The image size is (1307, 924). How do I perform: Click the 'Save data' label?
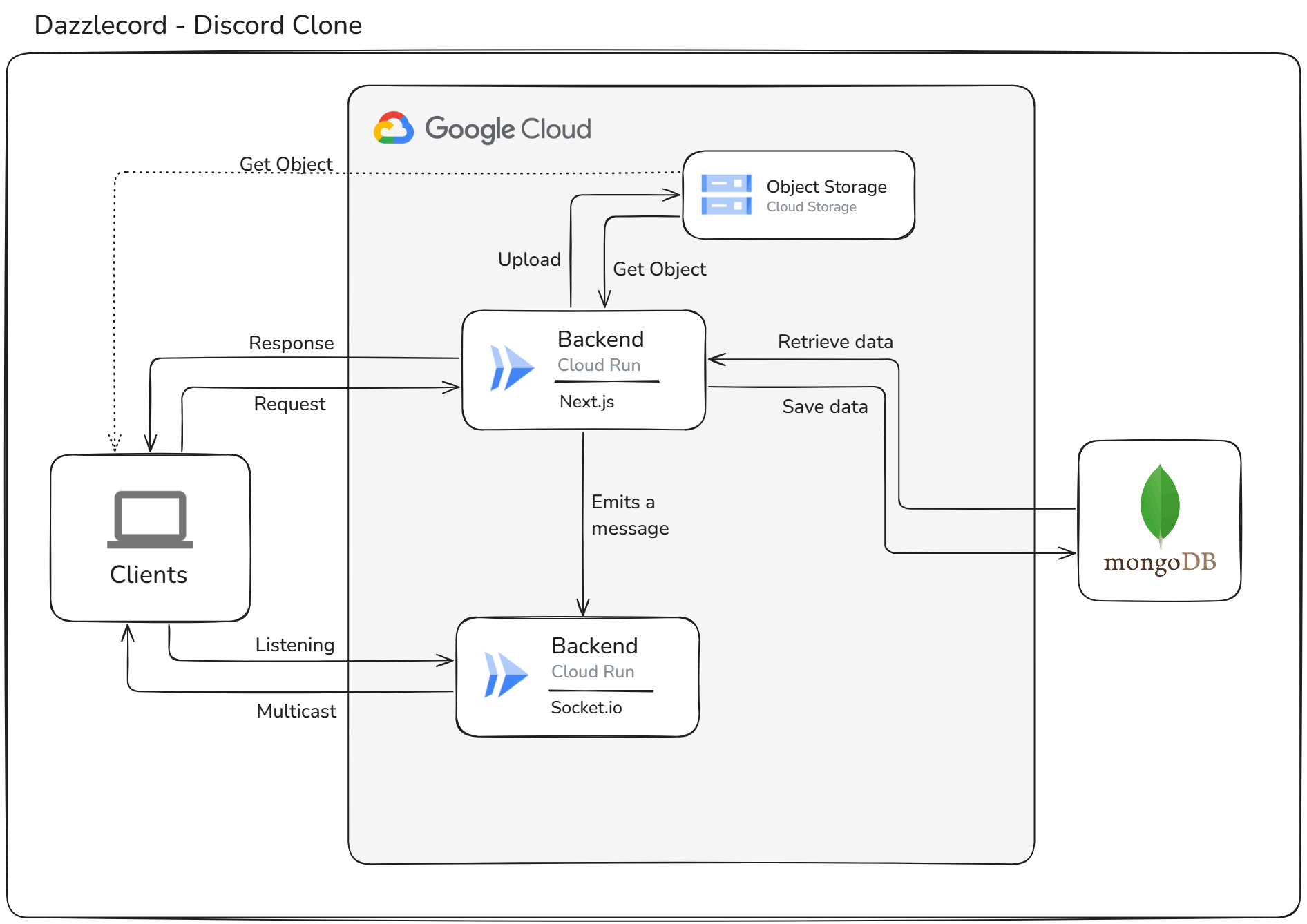[x=825, y=407]
